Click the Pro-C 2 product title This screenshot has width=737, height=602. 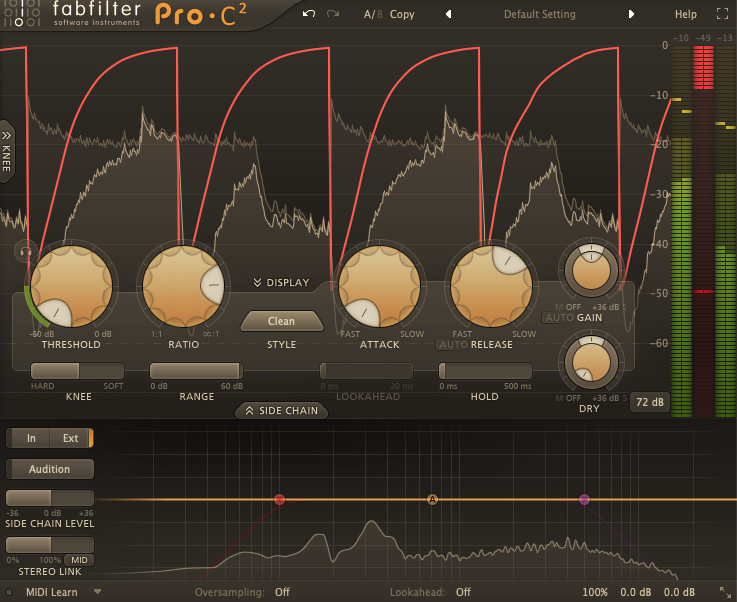[201, 15]
